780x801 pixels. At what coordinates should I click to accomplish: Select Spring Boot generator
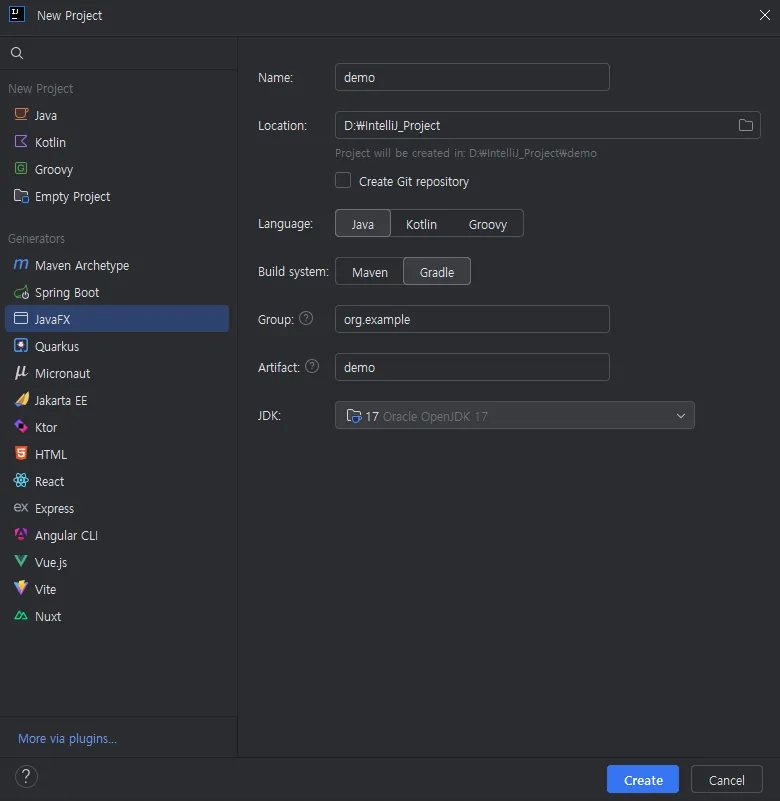117,292
